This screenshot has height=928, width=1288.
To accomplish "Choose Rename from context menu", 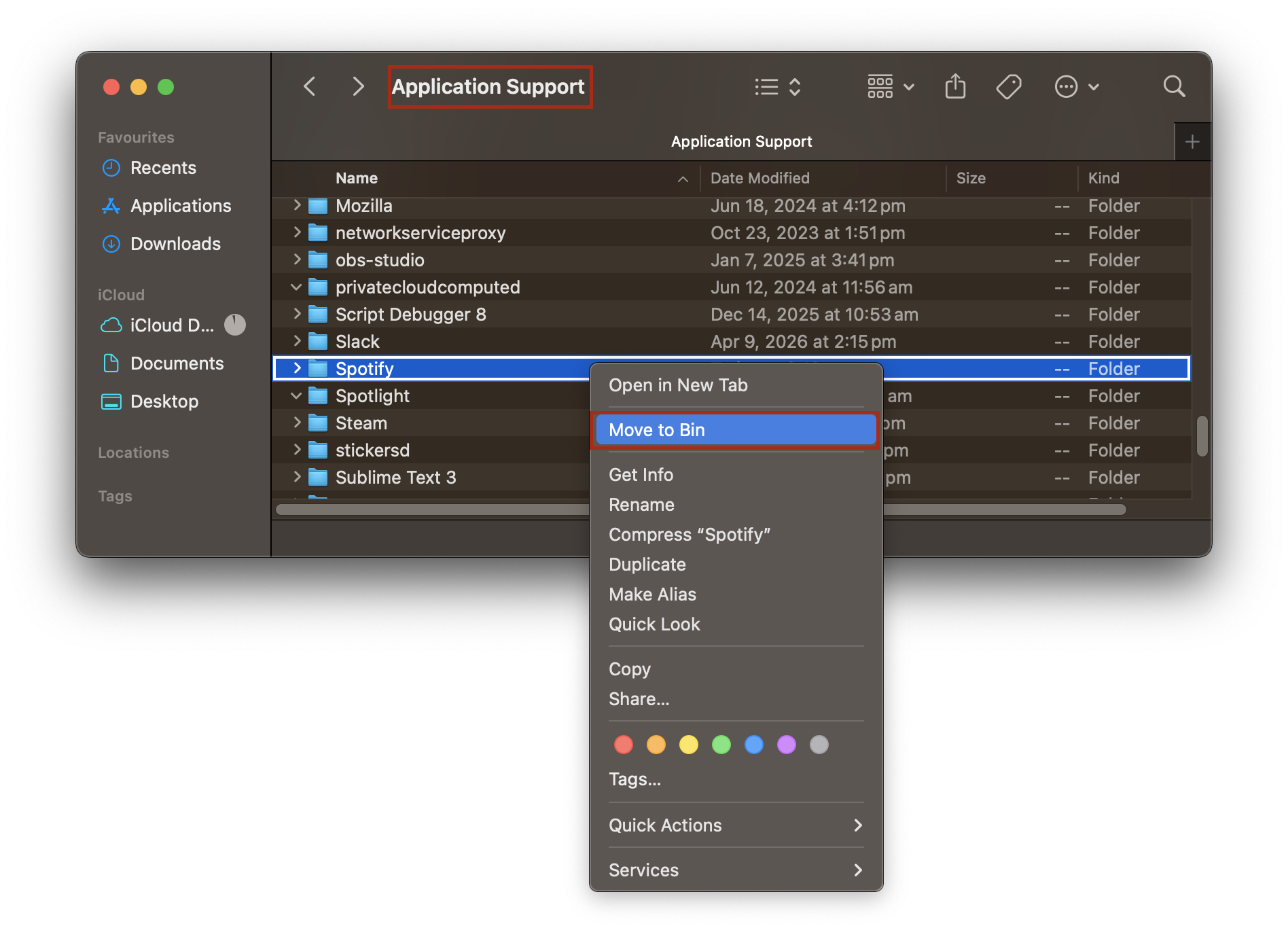I will (736, 505).
